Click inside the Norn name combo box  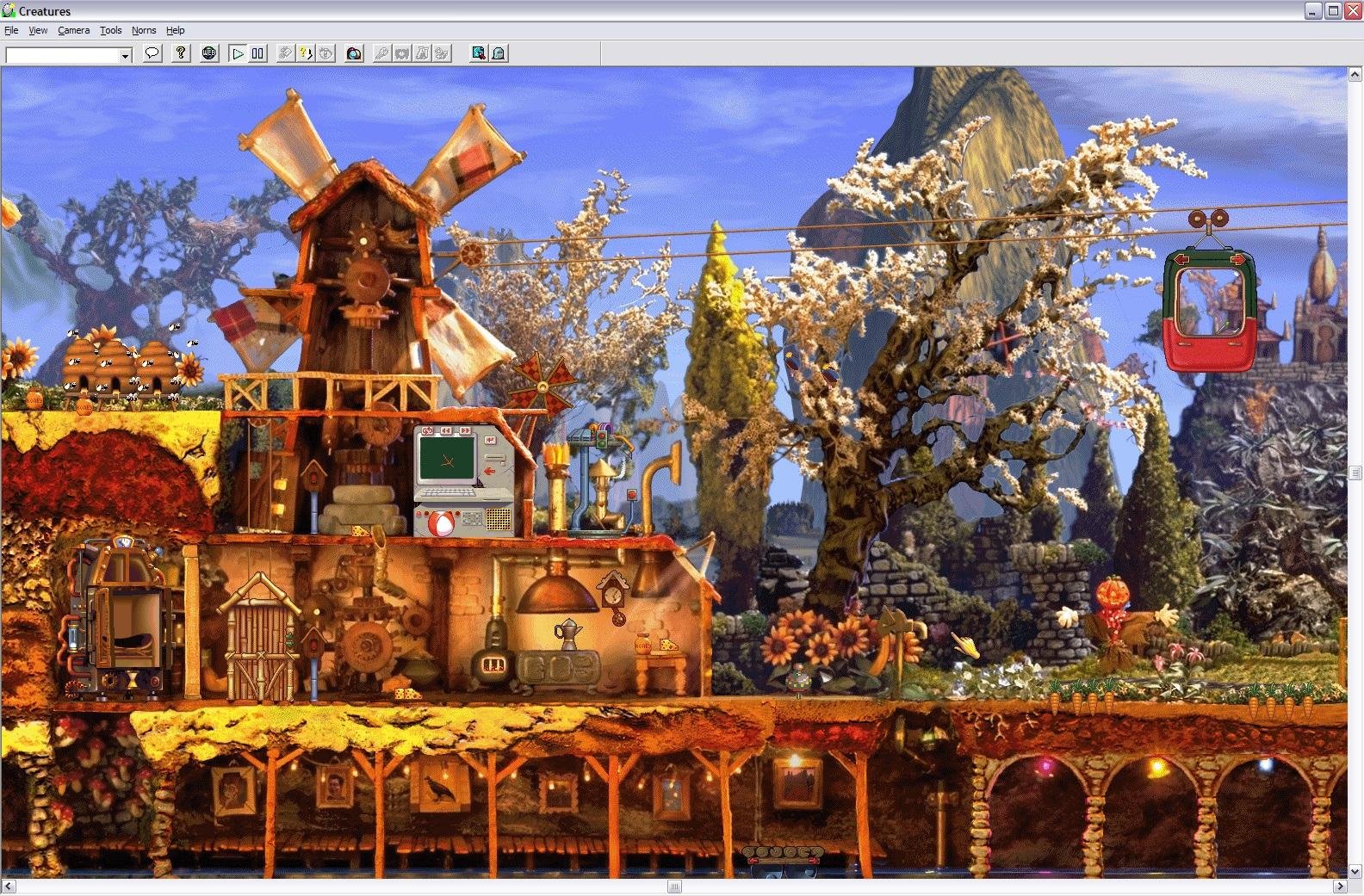click(62, 56)
